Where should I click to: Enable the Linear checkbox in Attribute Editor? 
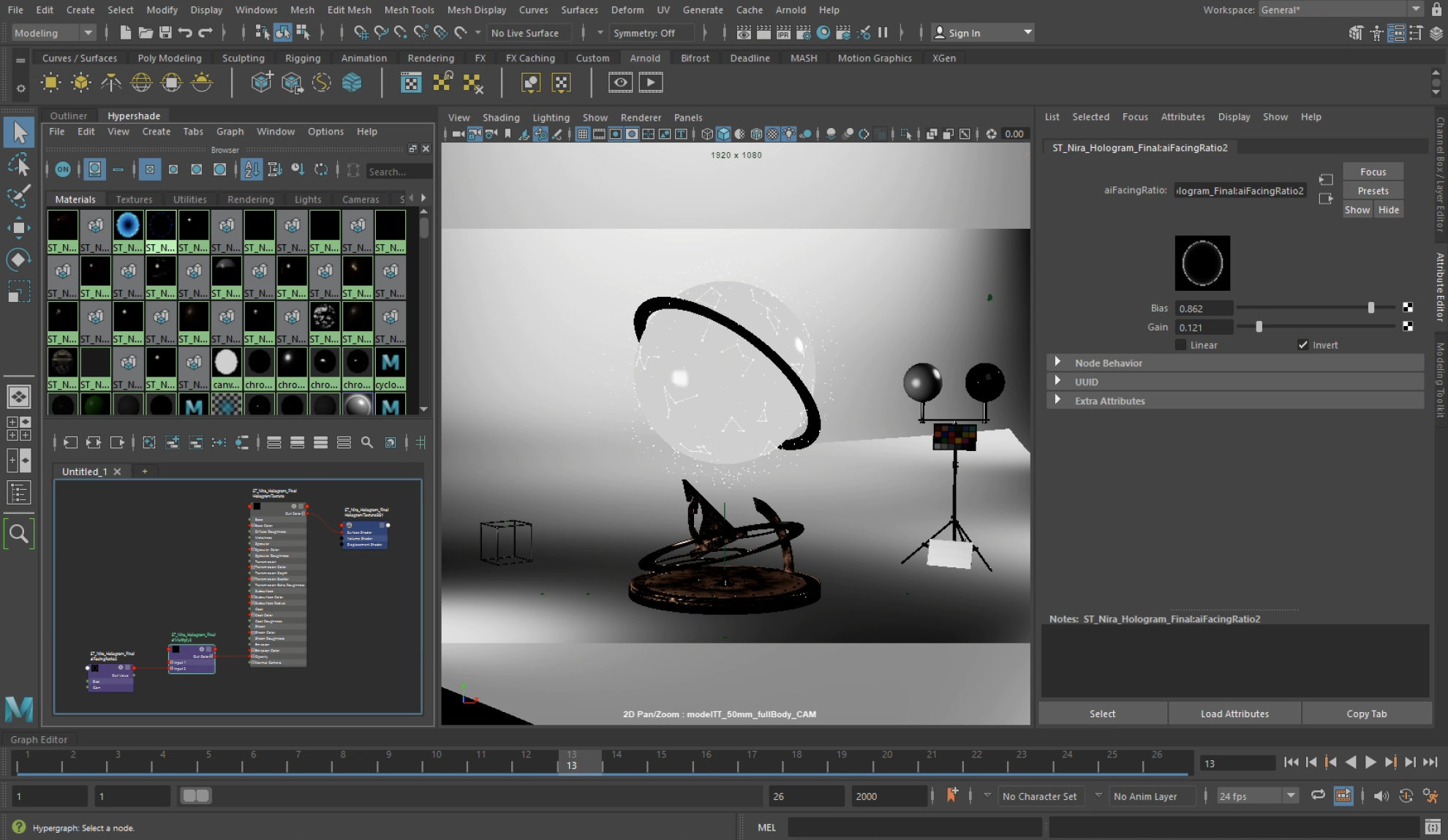[x=1180, y=344]
